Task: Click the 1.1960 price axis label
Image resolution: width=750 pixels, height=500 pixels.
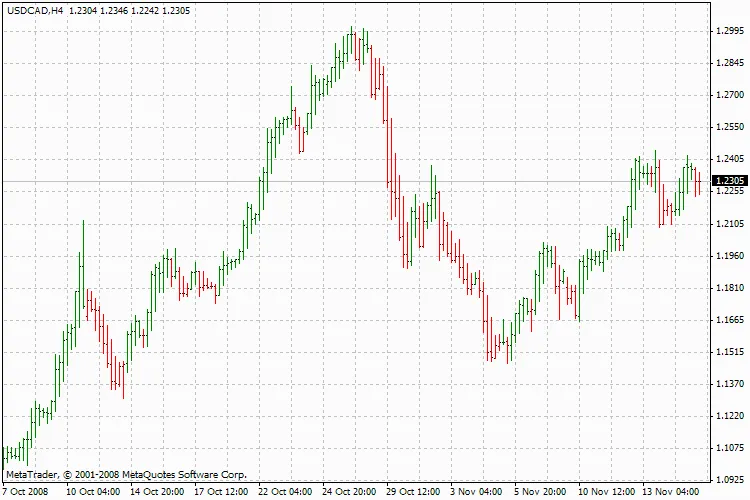Action: click(x=728, y=256)
